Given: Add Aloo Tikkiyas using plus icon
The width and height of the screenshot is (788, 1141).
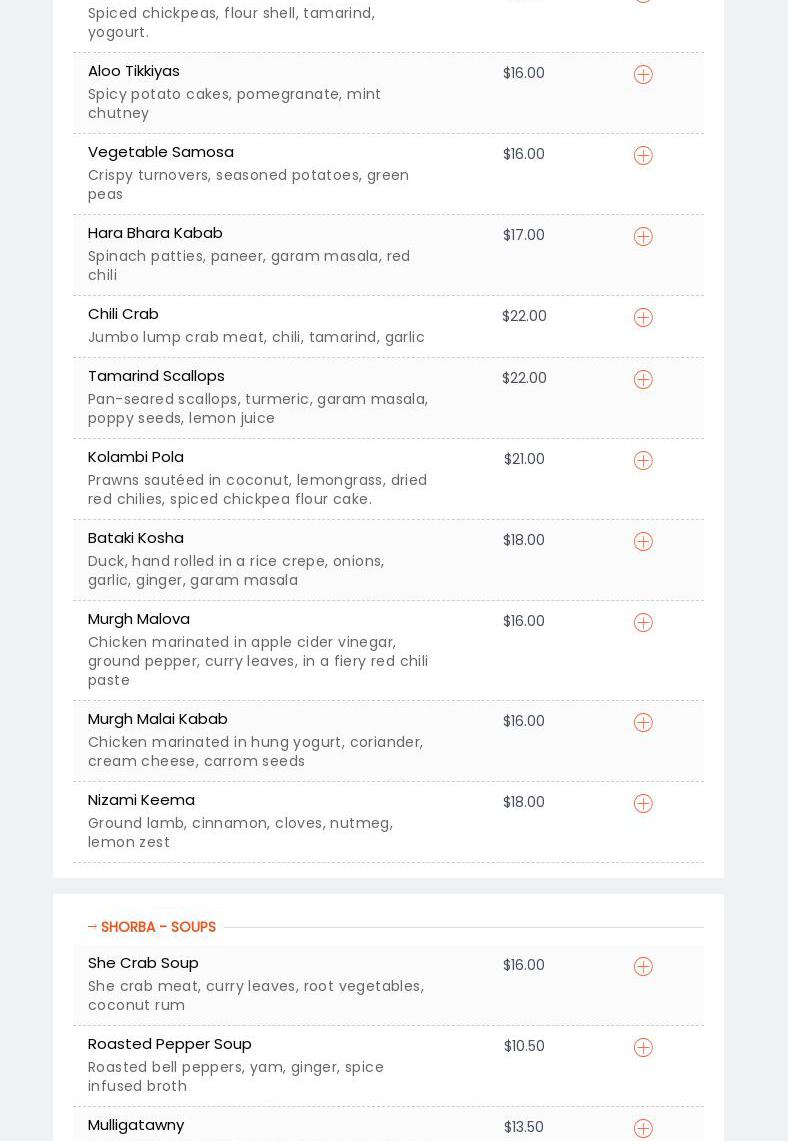Looking at the screenshot, I should click(x=643, y=75).
